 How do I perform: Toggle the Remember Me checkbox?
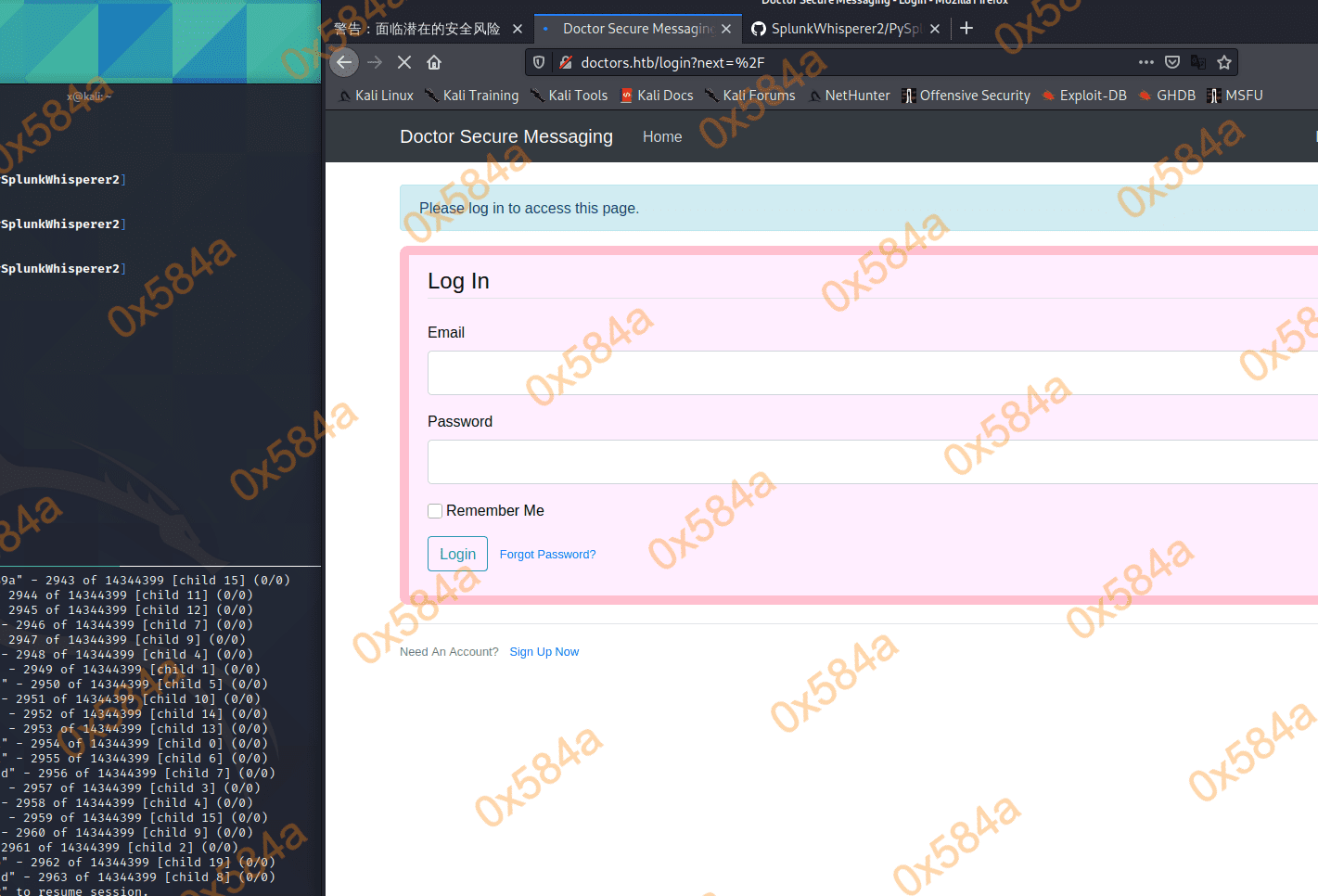point(435,511)
